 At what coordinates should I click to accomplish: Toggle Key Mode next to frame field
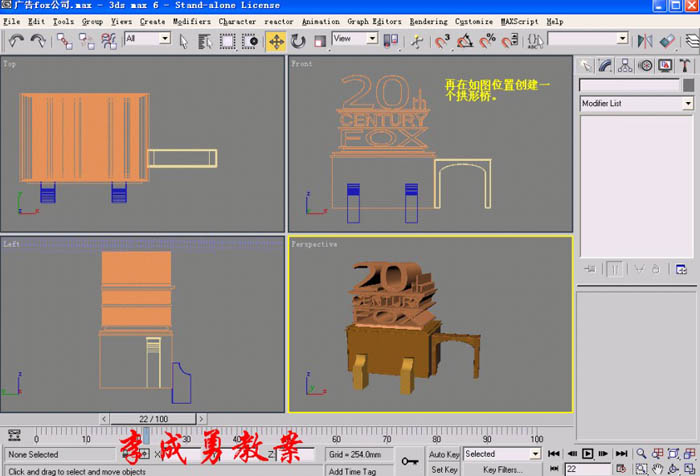click(x=554, y=468)
